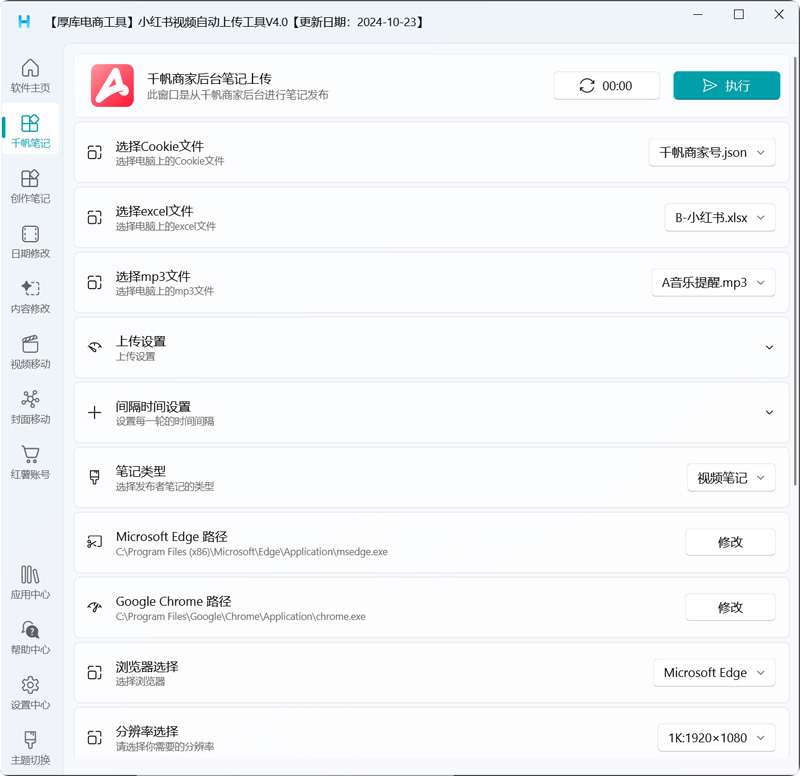Click the icon beside 选择Cookie文件
Viewport: 800px width, 776px height.
(x=94, y=153)
